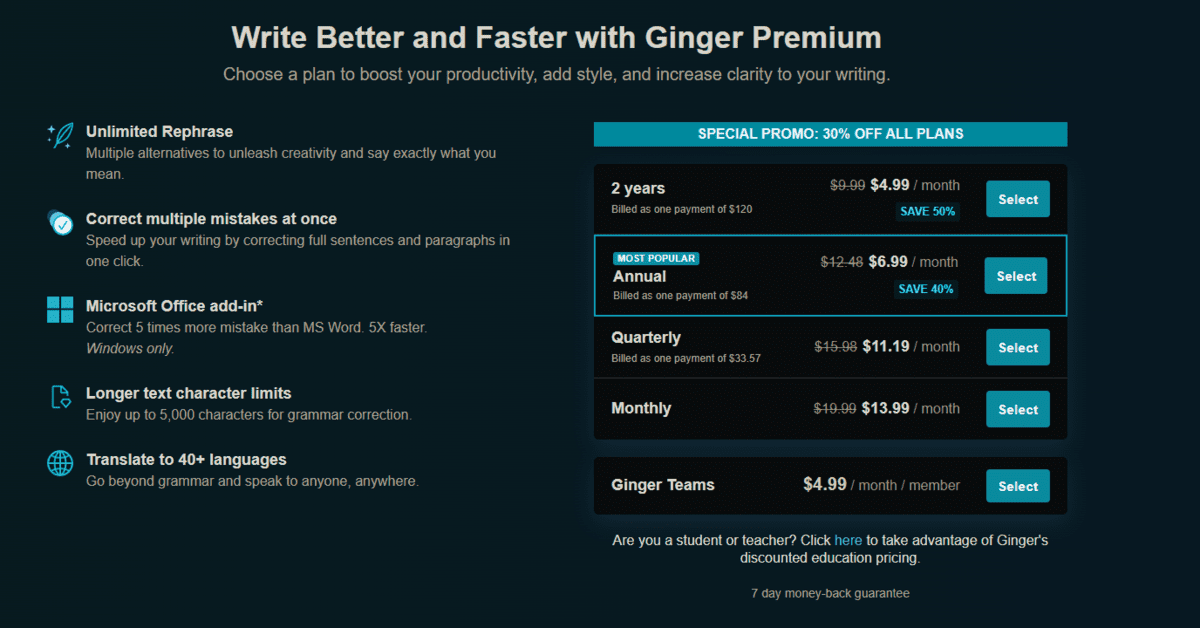Viewport: 1200px width, 628px height.
Task: Open the 'here' education pricing link
Action: pyautogui.click(x=848, y=540)
